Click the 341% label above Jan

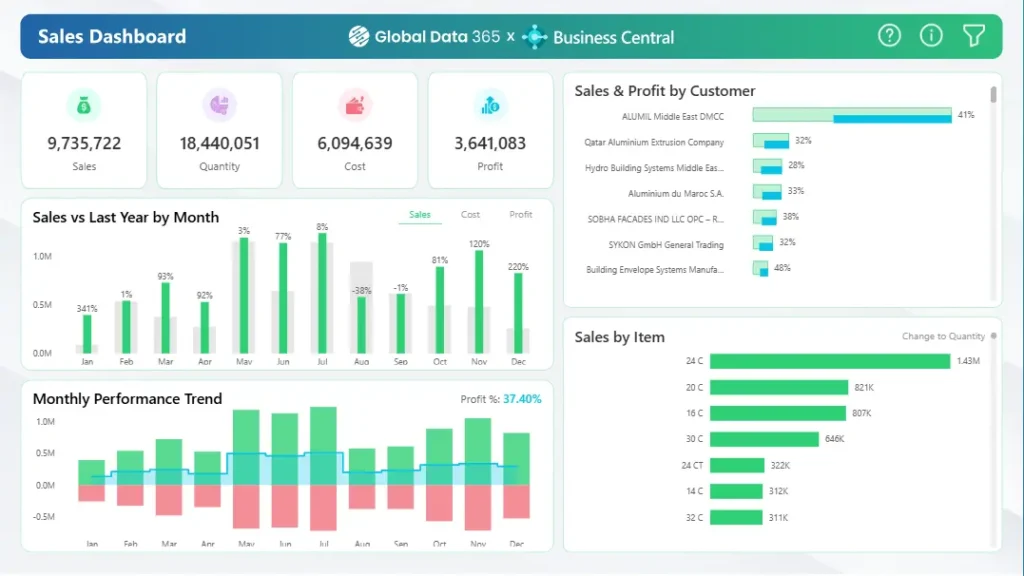tap(87, 308)
